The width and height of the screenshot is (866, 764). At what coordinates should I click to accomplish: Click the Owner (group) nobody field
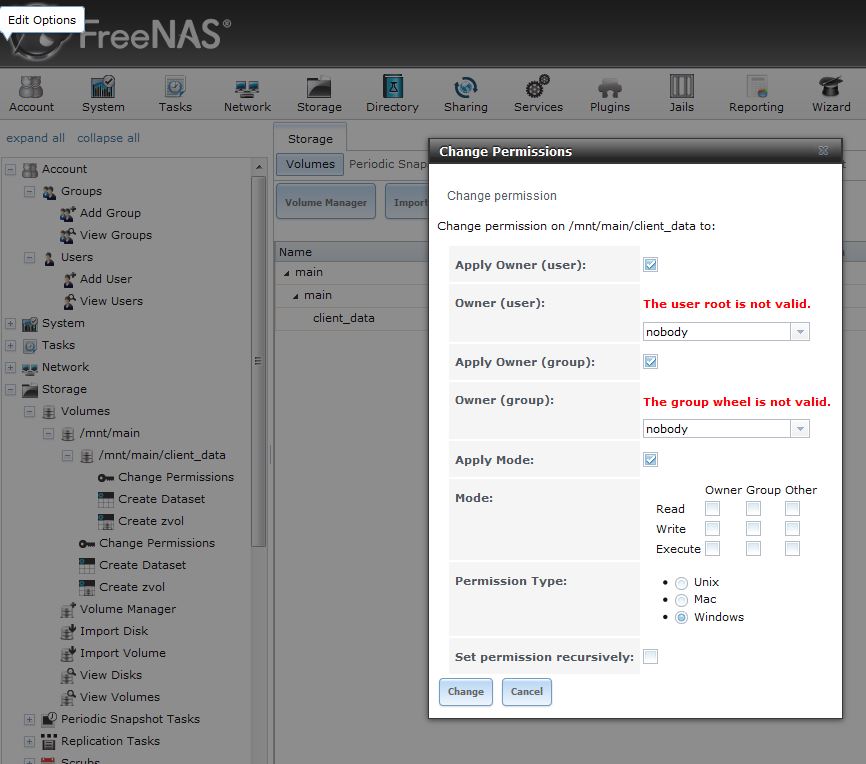[x=717, y=429]
